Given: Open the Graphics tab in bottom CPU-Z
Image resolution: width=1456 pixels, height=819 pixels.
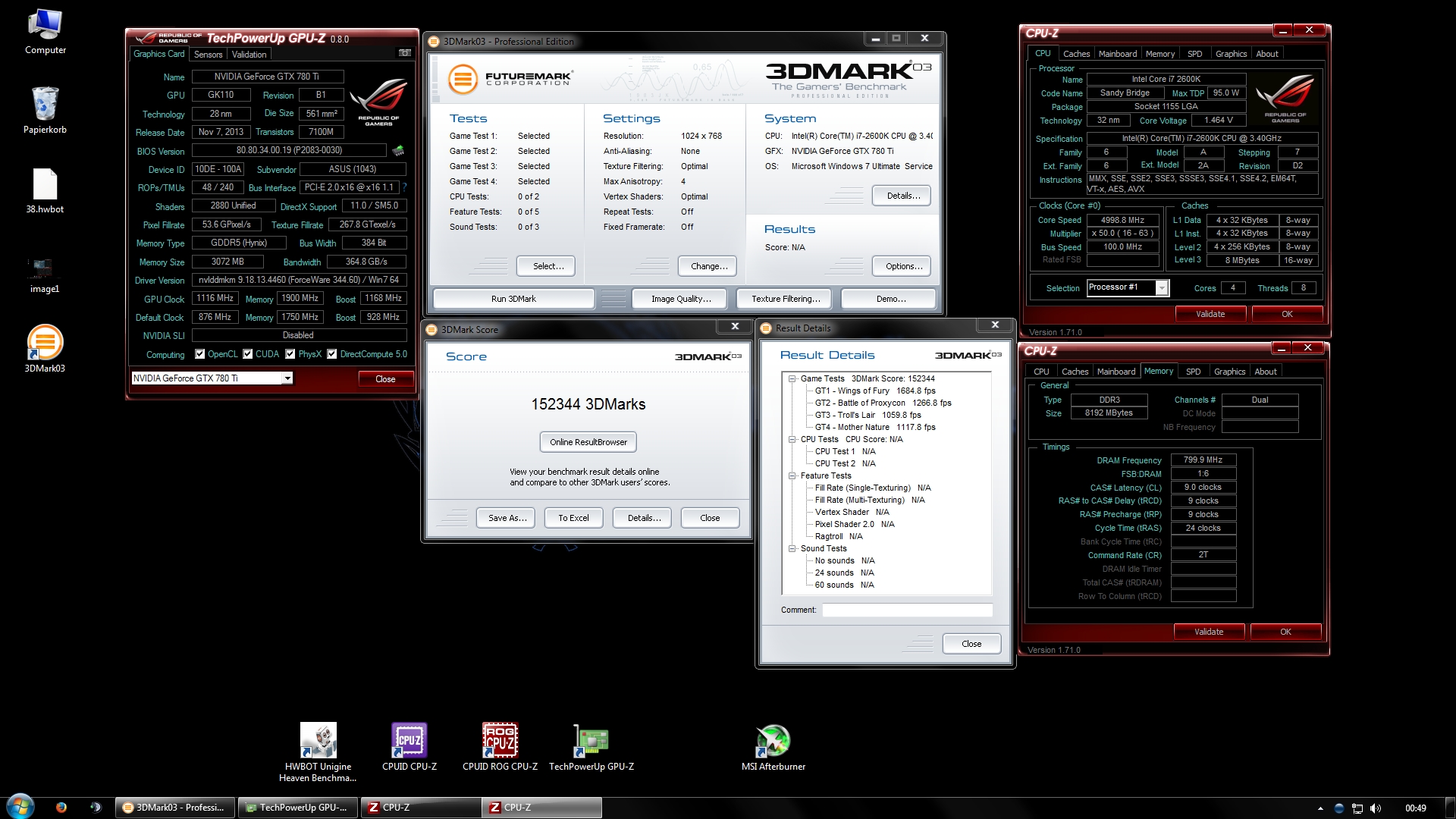Looking at the screenshot, I should point(1229,372).
